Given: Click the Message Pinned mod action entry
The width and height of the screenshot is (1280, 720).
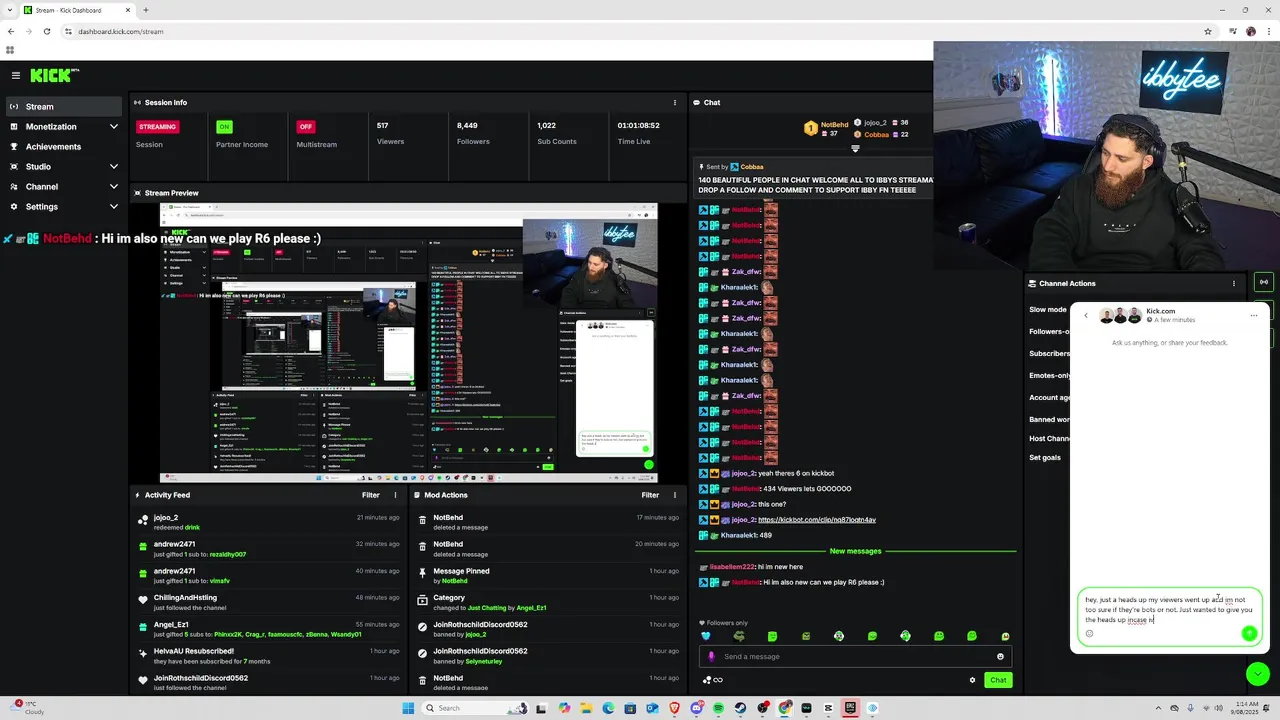Looking at the screenshot, I should (x=550, y=576).
